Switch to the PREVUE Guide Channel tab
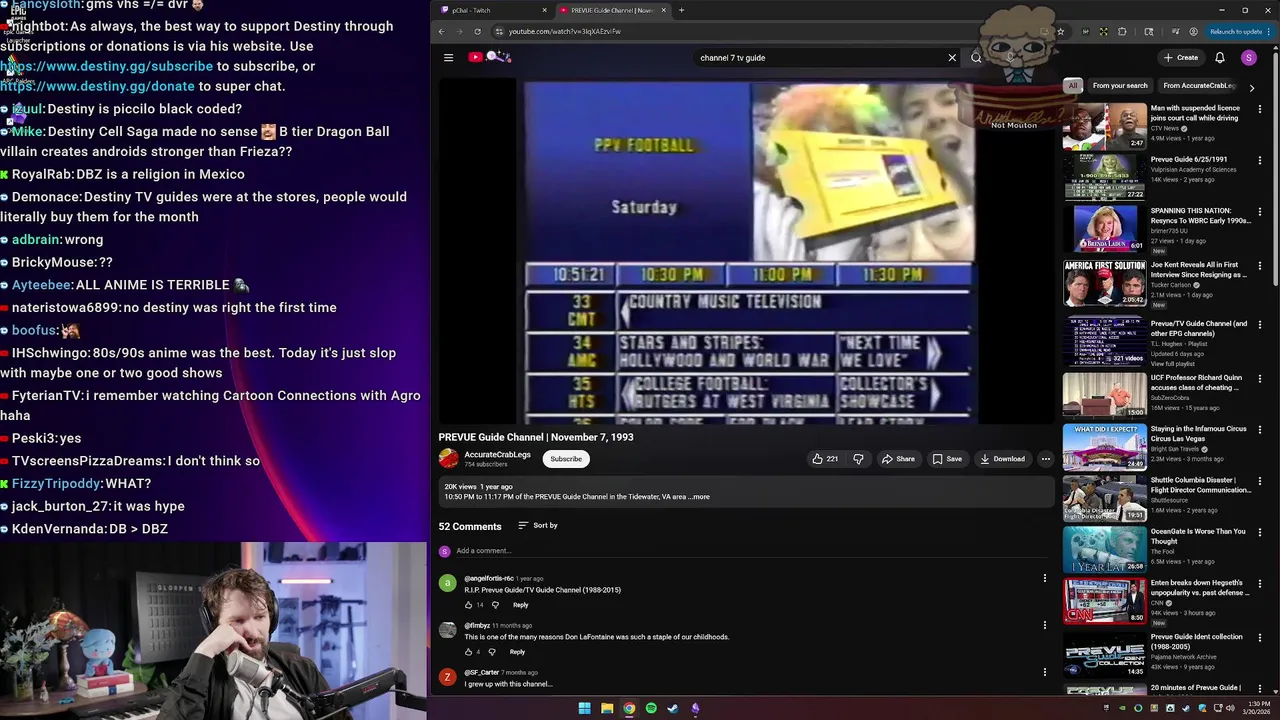Viewport: 1280px width, 720px height. pyautogui.click(x=611, y=10)
